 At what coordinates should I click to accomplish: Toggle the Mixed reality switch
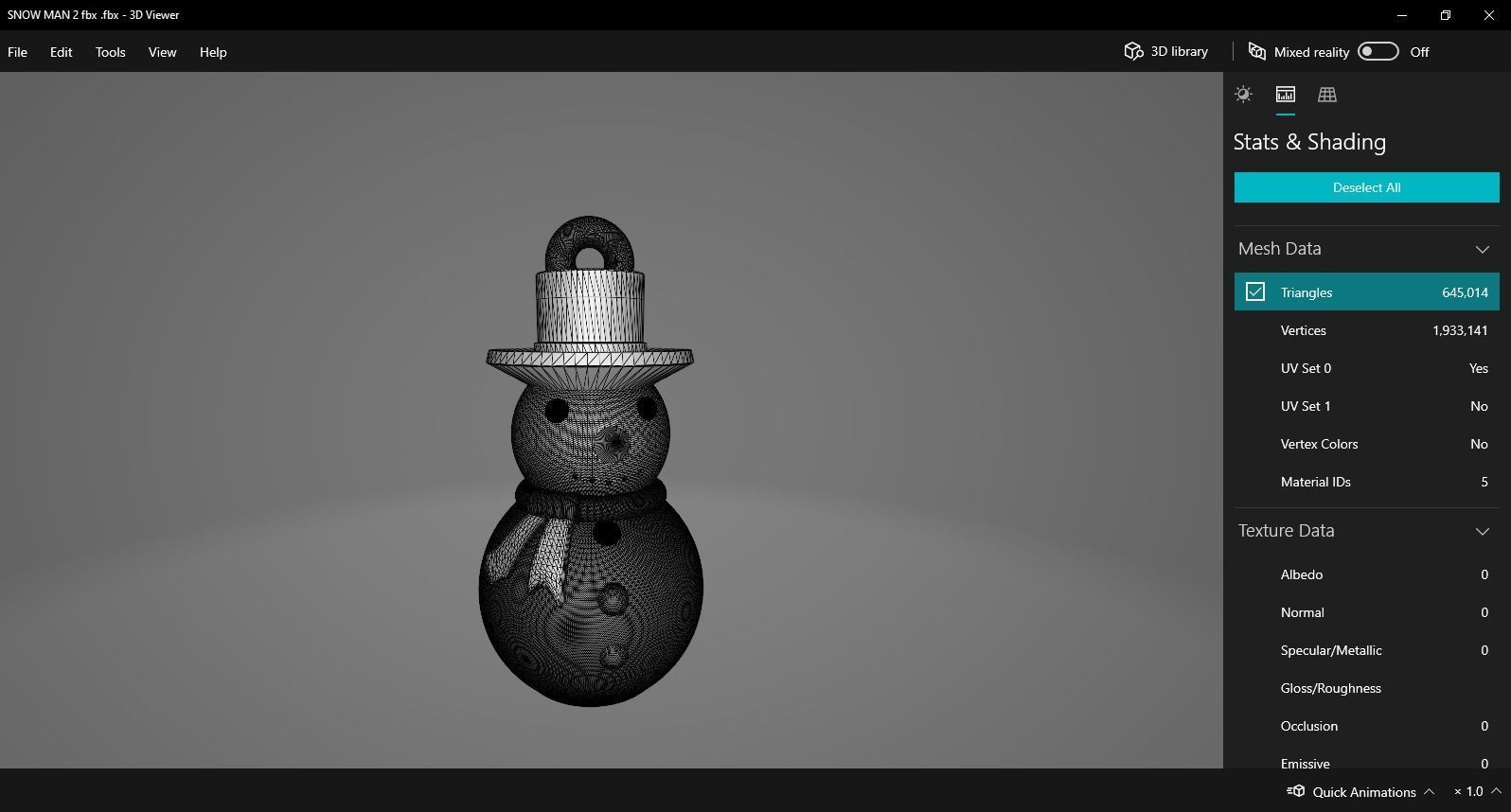[1378, 51]
